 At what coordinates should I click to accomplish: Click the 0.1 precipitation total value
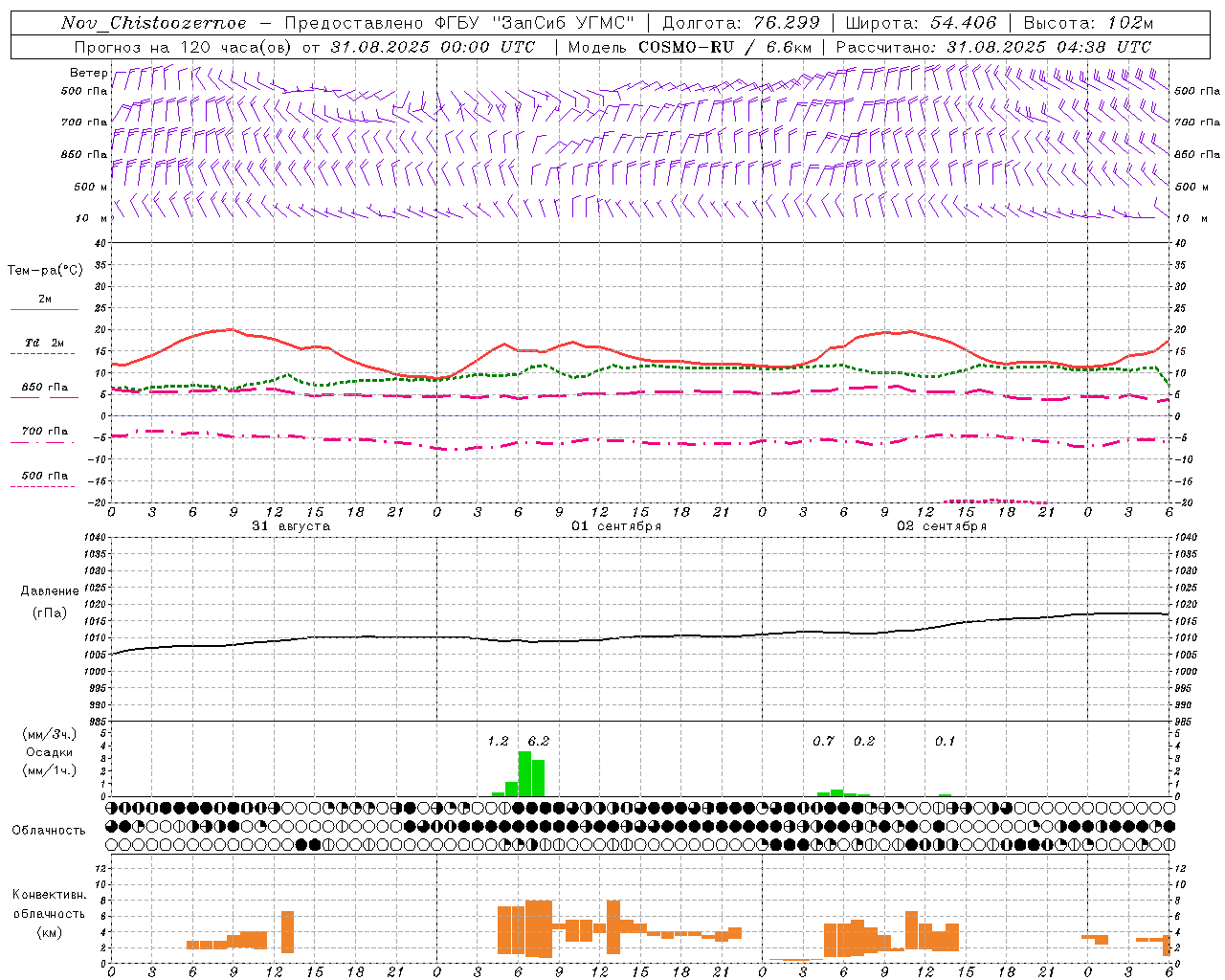(x=945, y=742)
